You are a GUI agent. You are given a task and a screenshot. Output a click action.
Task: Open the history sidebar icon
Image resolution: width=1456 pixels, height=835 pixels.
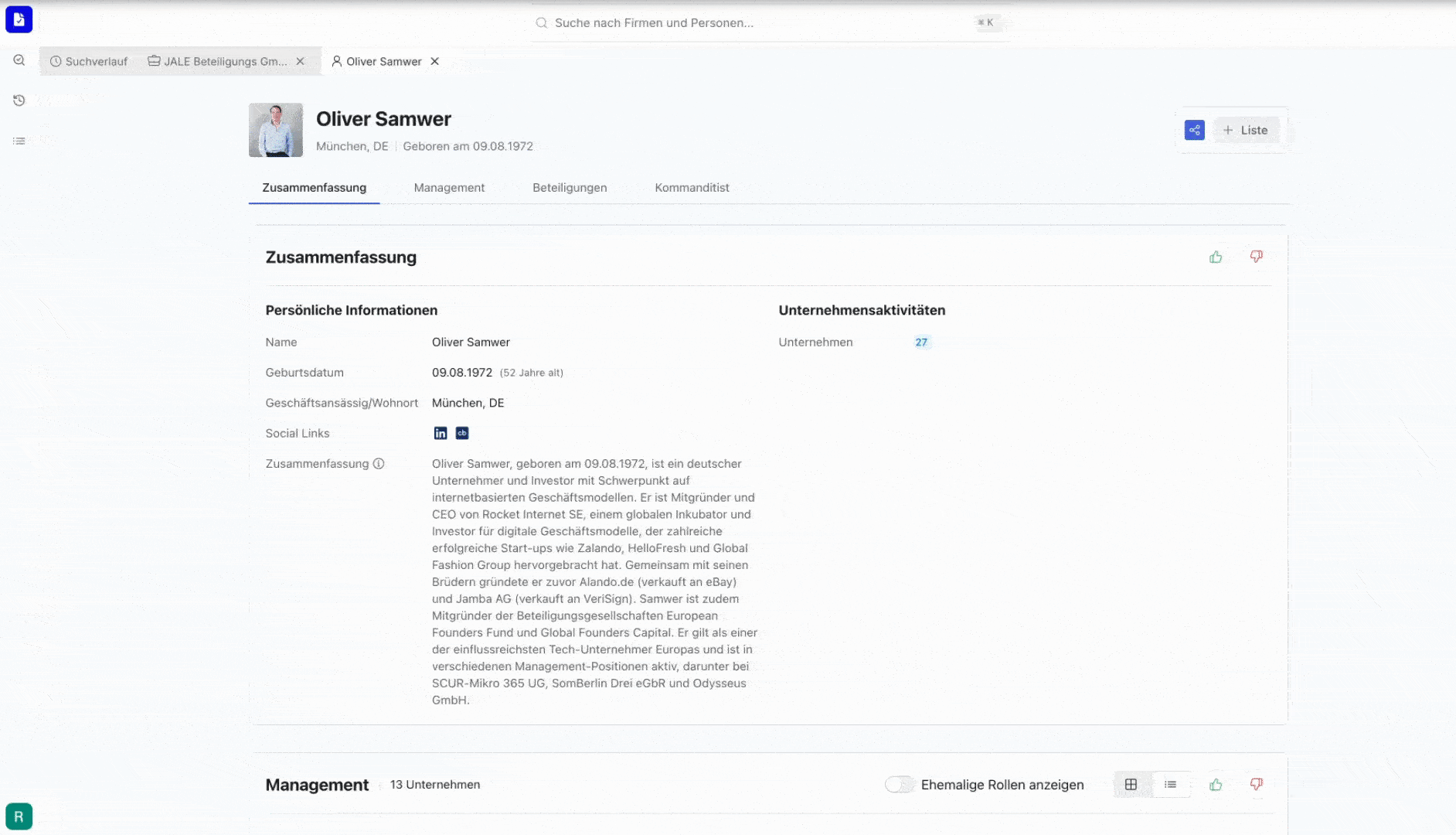pyautogui.click(x=19, y=101)
